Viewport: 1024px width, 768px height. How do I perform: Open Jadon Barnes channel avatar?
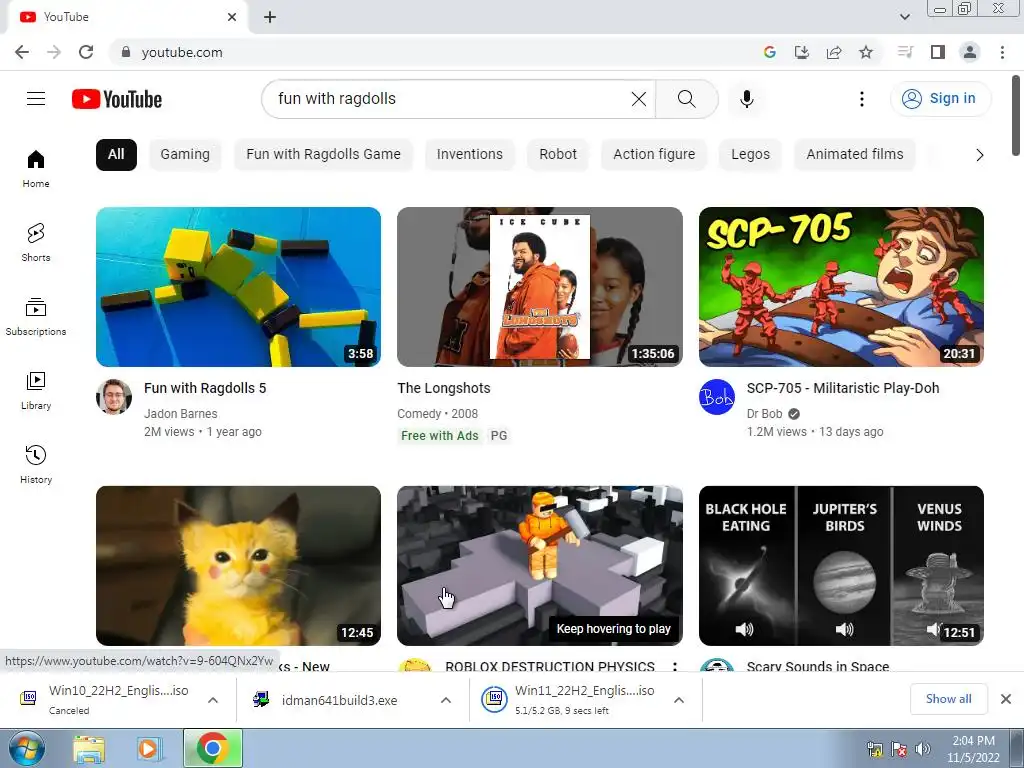pyautogui.click(x=114, y=396)
